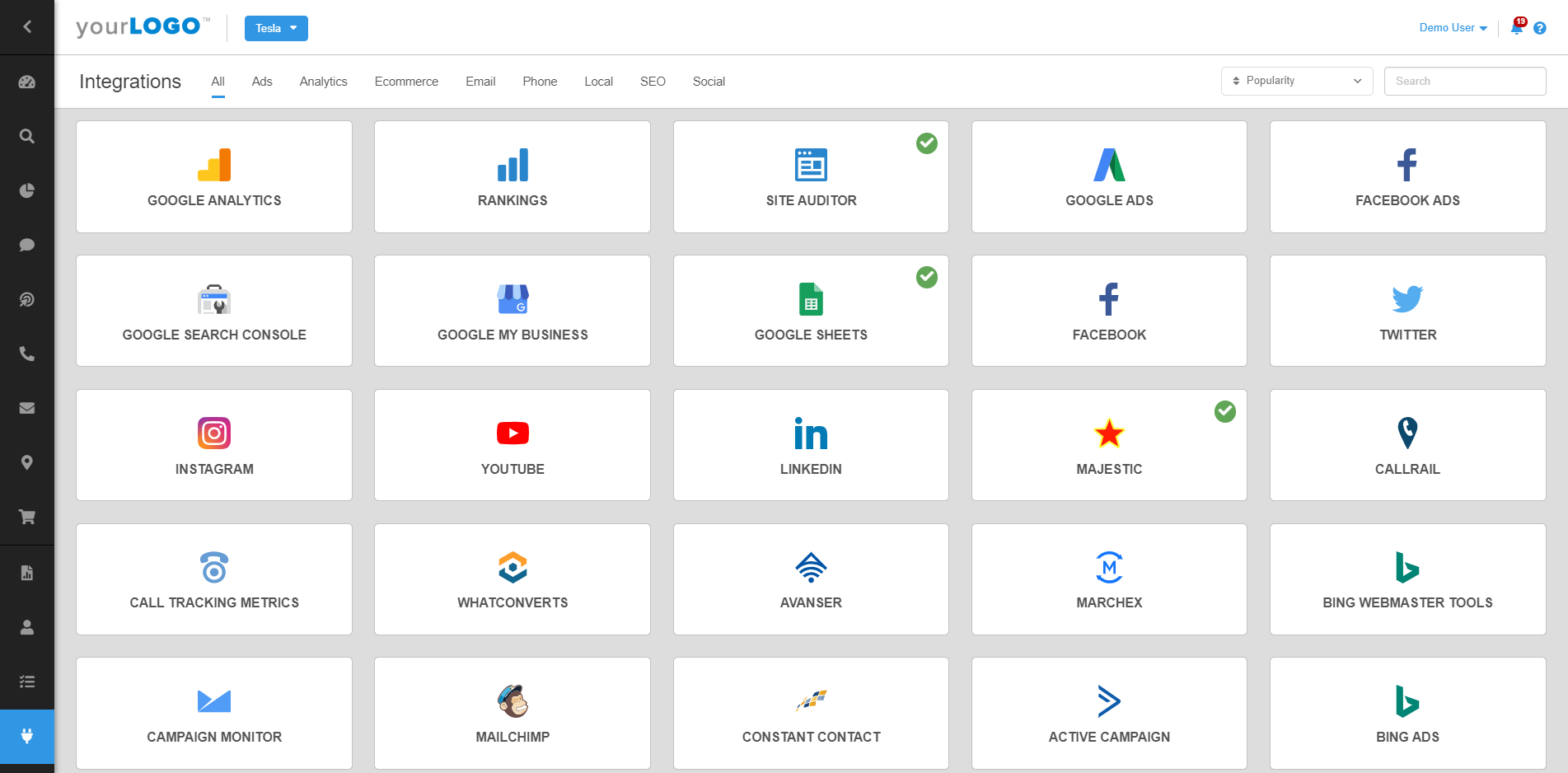
Task: Click the CallRail pin icon
Action: (x=1407, y=433)
